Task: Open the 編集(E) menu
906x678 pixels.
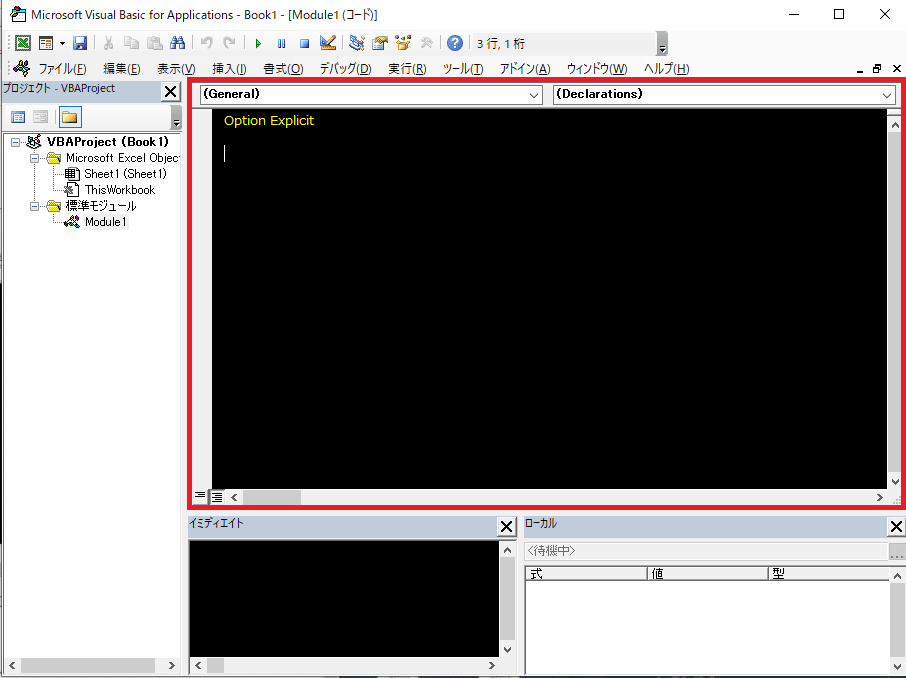Action: click(121, 69)
